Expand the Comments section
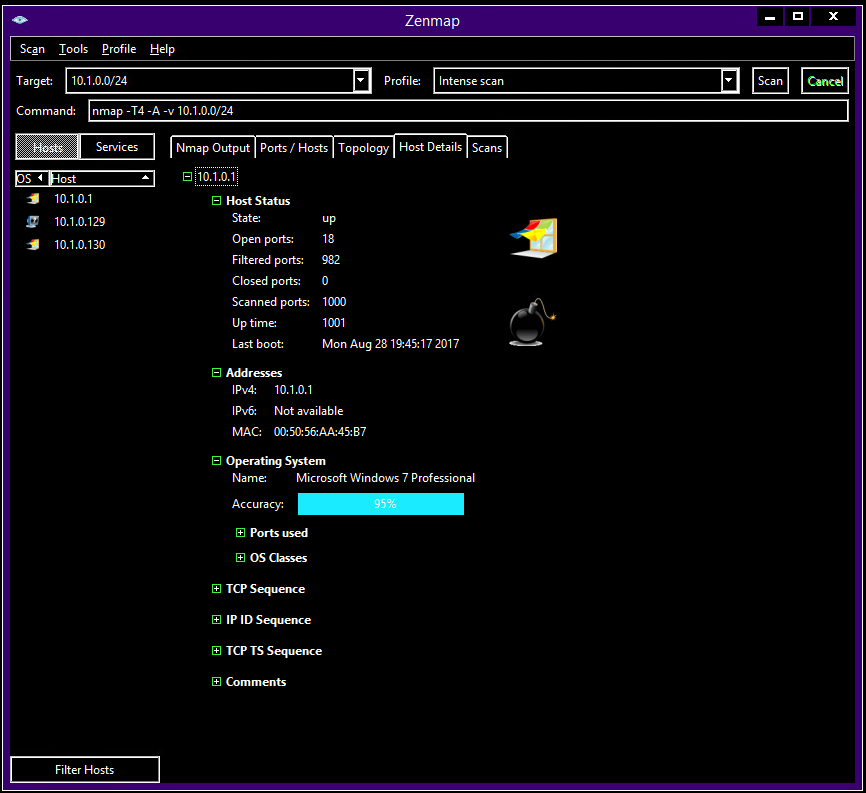The width and height of the screenshot is (866, 793). point(216,681)
